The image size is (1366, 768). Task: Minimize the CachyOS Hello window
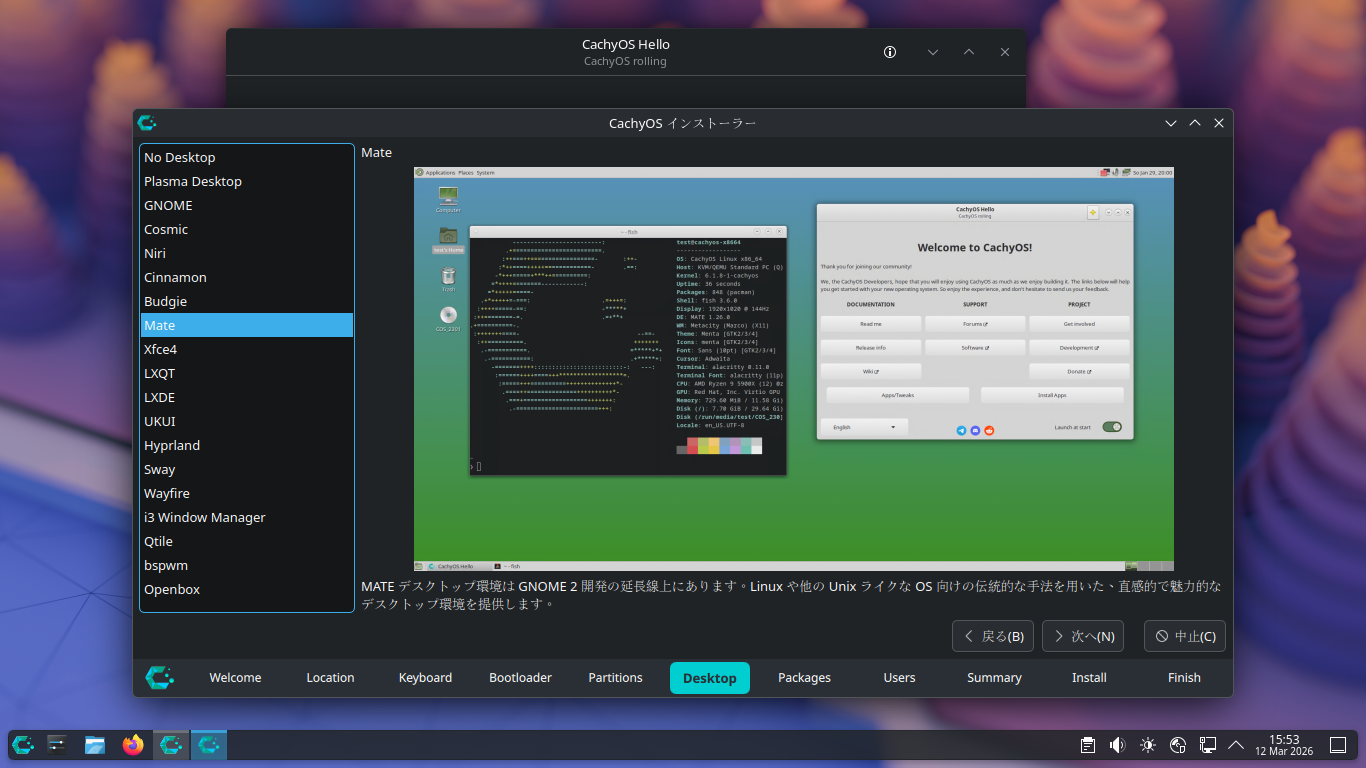click(x=933, y=52)
